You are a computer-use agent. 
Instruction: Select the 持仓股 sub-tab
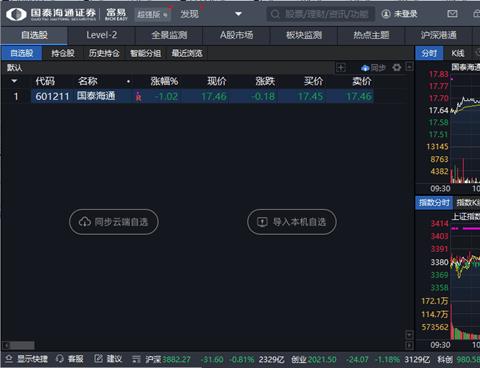(63, 53)
